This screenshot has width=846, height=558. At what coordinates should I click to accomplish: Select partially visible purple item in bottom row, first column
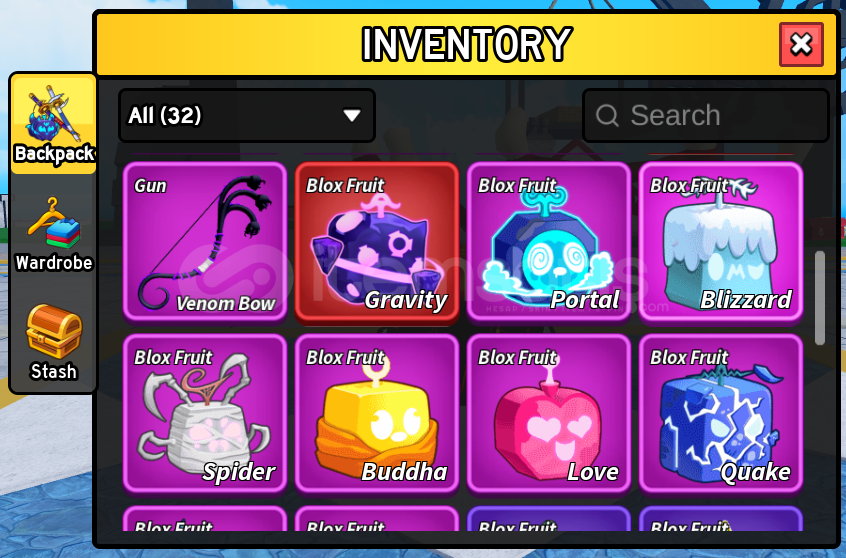(x=205, y=519)
